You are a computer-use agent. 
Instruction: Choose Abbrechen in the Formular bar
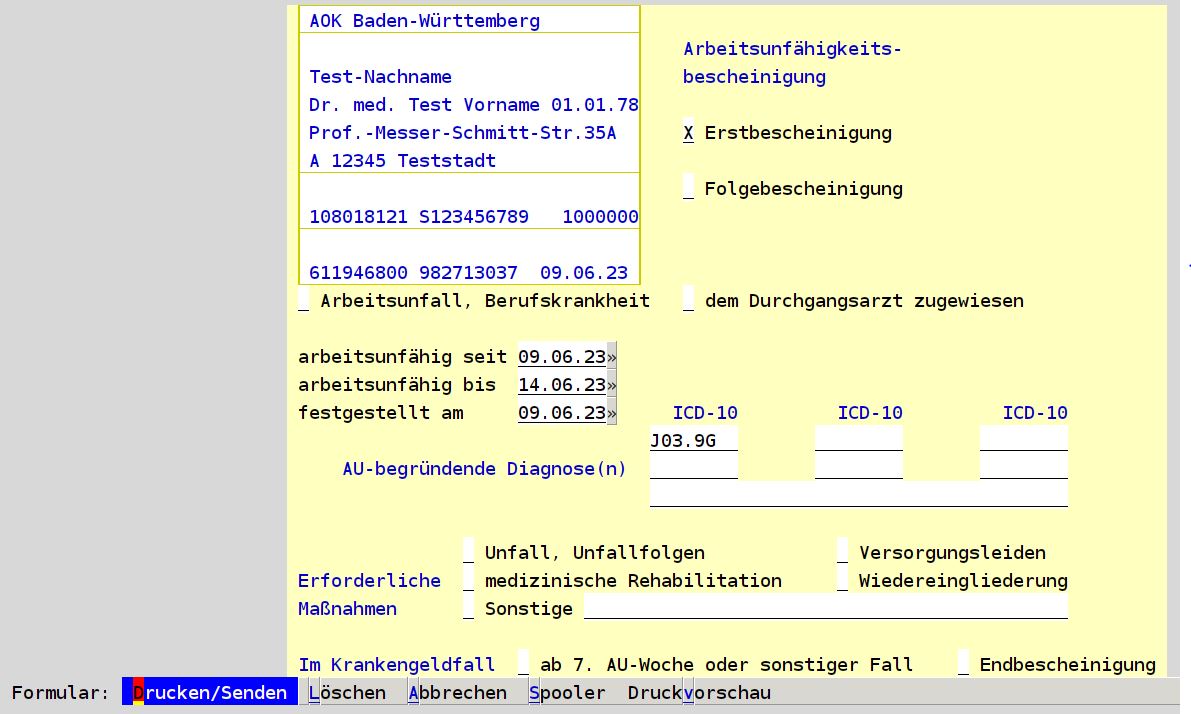pos(457,693)
